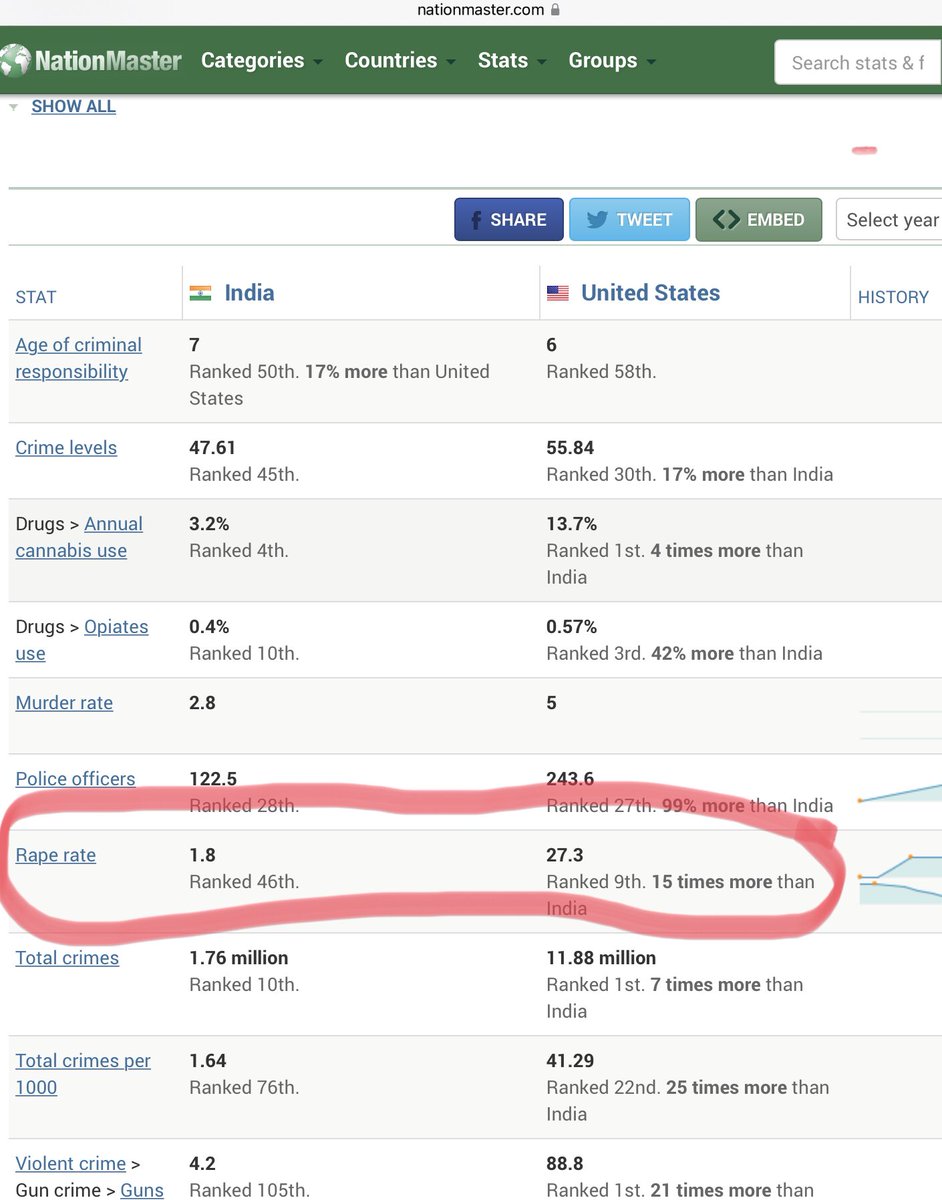Image resolution: width=942 pixels, height=1200 pixels.
Task: Open the Opiates use link
Action: (82, 640)
